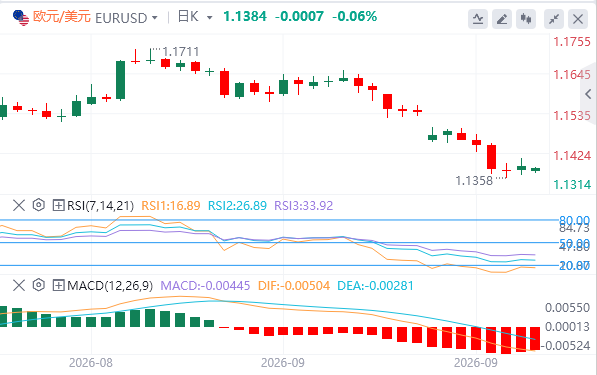
Task: Click the 欧元/美元 pair name
Action: tap(61, 17)
